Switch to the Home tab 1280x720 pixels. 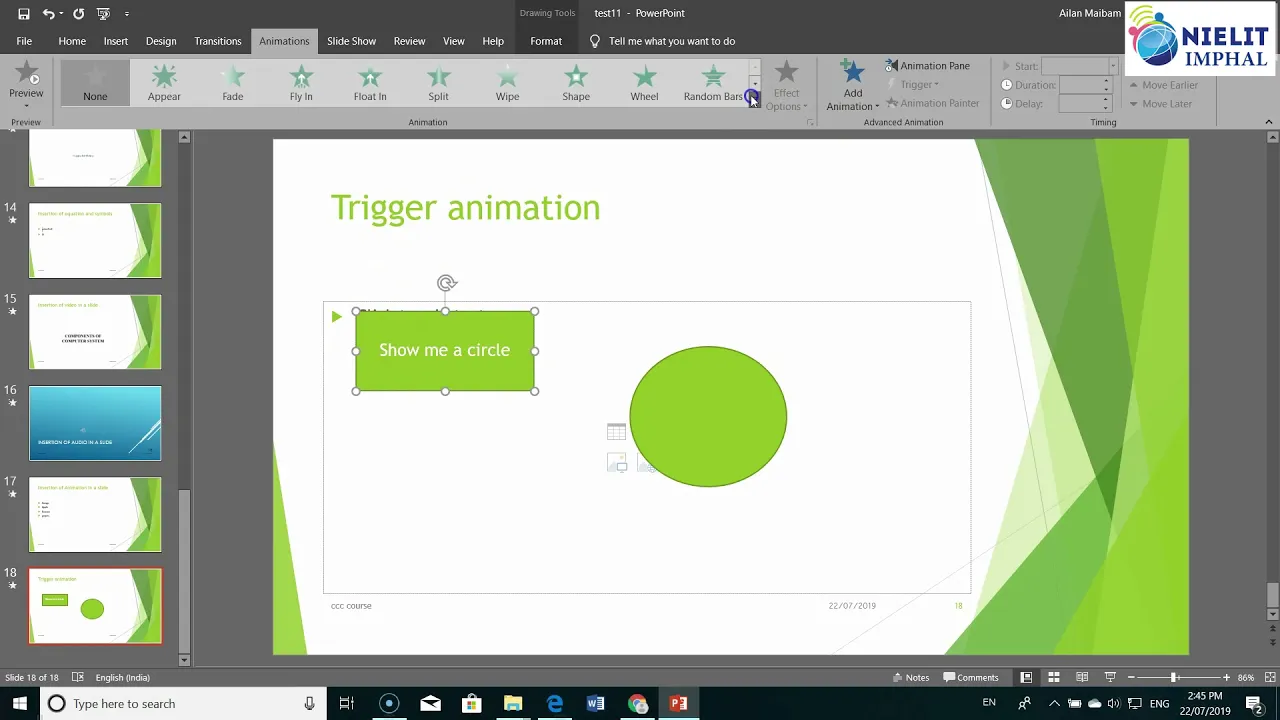[72, 41]
